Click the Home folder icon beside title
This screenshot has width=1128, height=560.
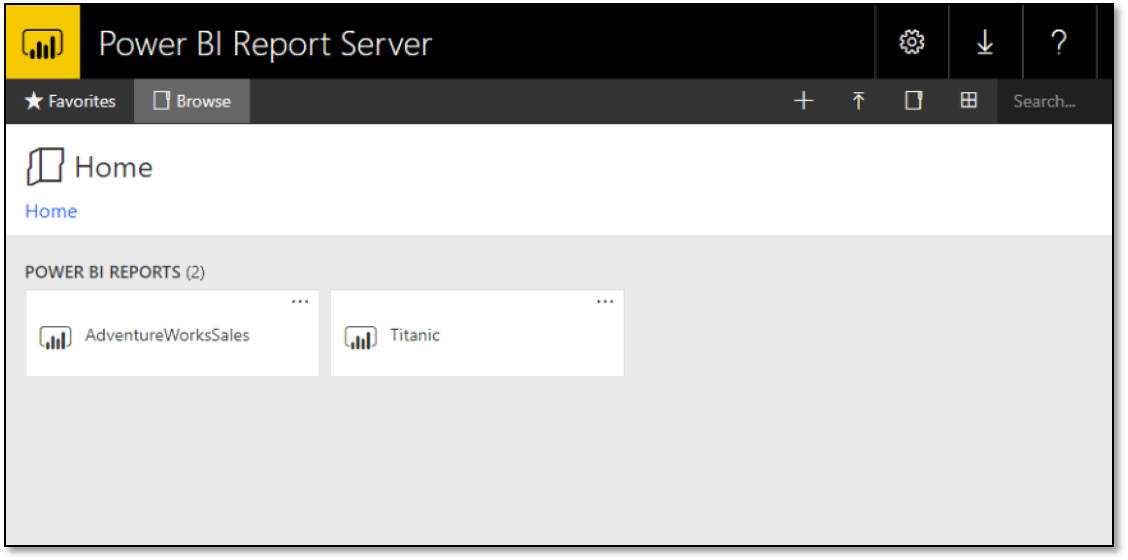[45, 167]
